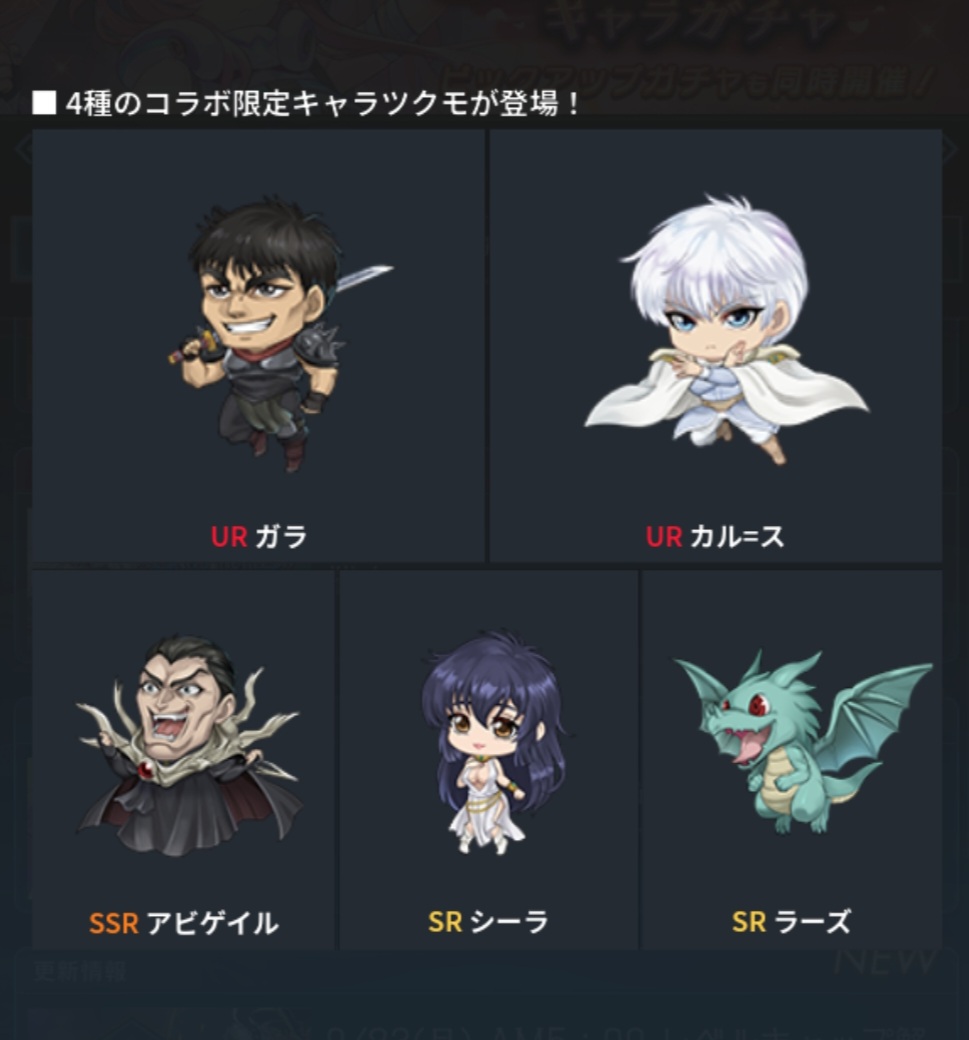Tap the アビゲイル vampire character sprite
Image resolution: width=969 pixels, height=1040 pixels.
point(188,744)
